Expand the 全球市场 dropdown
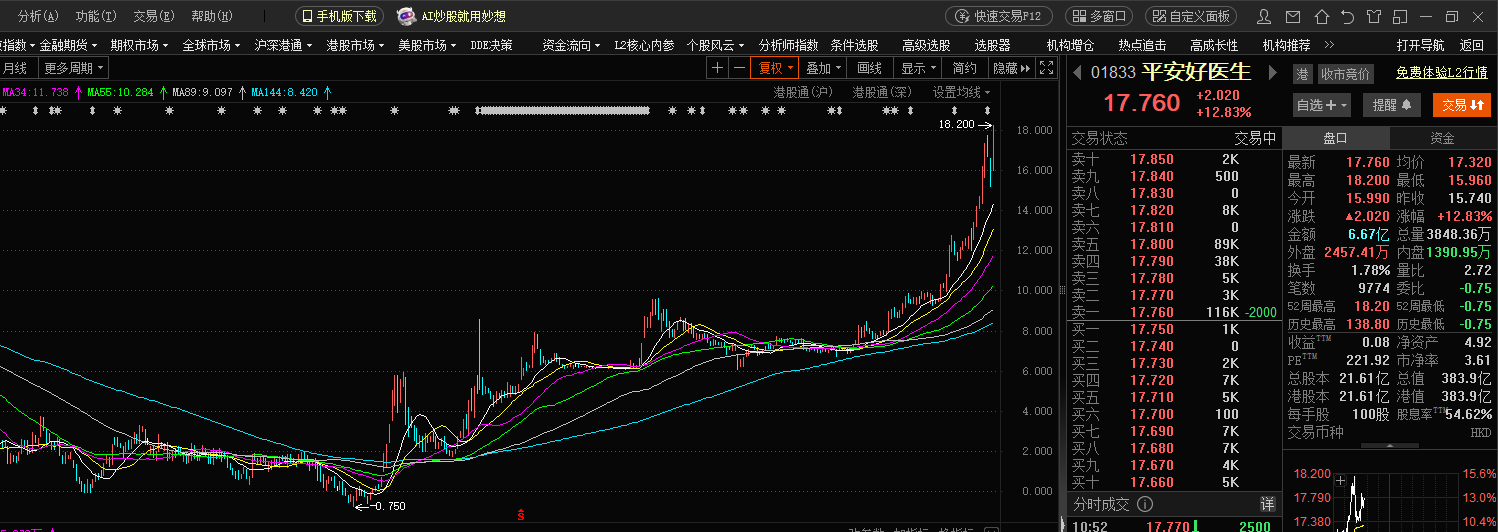Image resolution: width=1498 pixels, height=532 pixels. (x=211, y=45)
